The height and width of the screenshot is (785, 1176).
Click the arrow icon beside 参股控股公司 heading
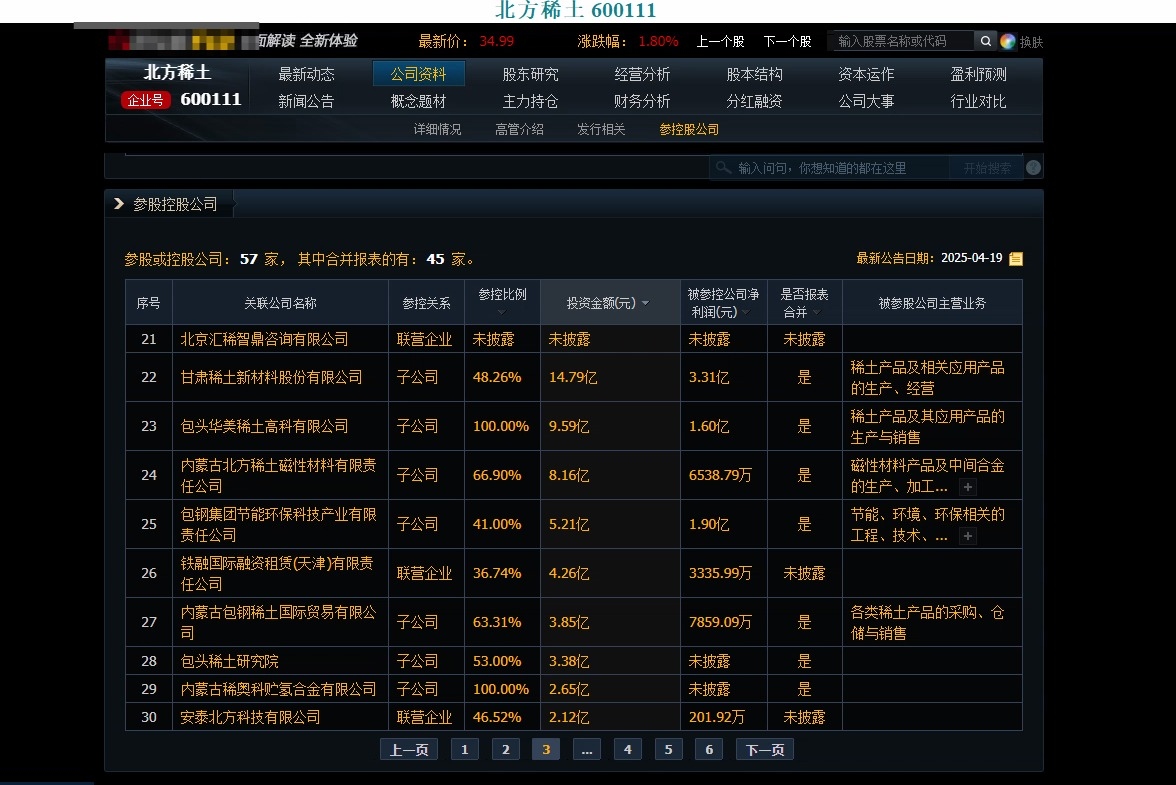[x=118, y=203]
